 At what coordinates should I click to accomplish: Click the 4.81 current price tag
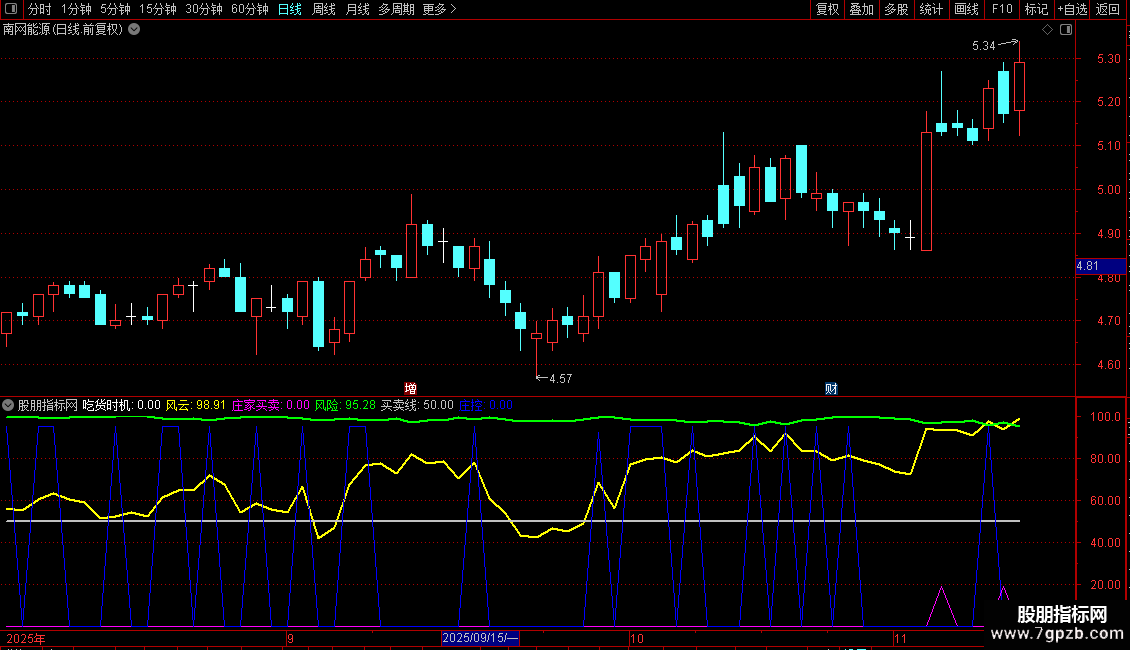[1100, 266]
